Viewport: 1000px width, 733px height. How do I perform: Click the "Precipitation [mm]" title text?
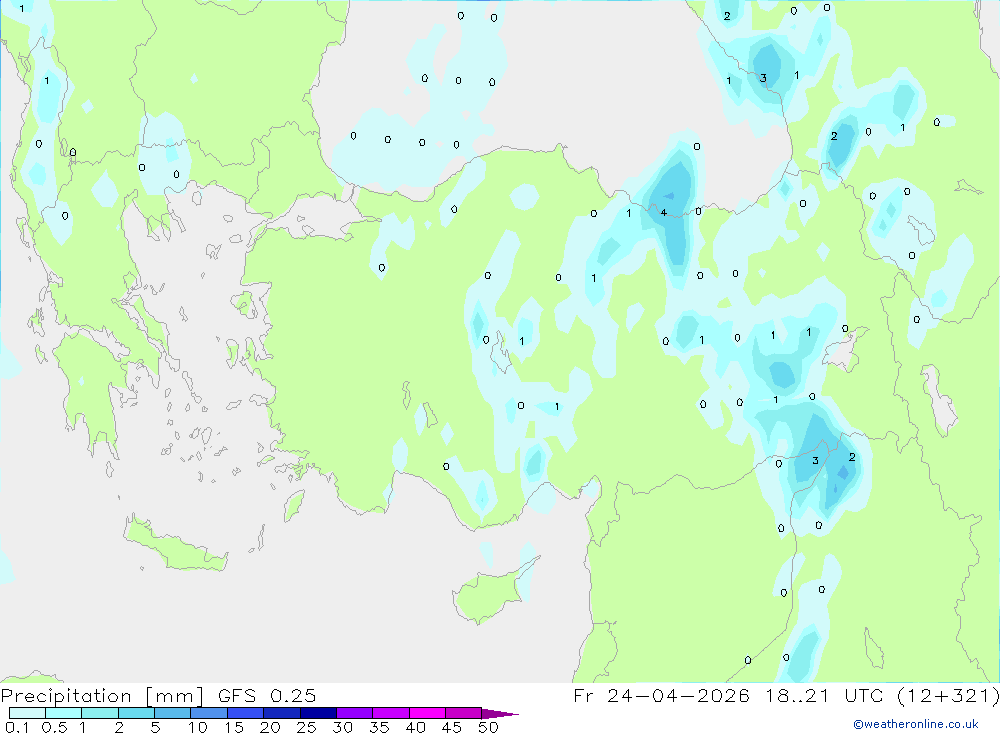click(102, 696)
